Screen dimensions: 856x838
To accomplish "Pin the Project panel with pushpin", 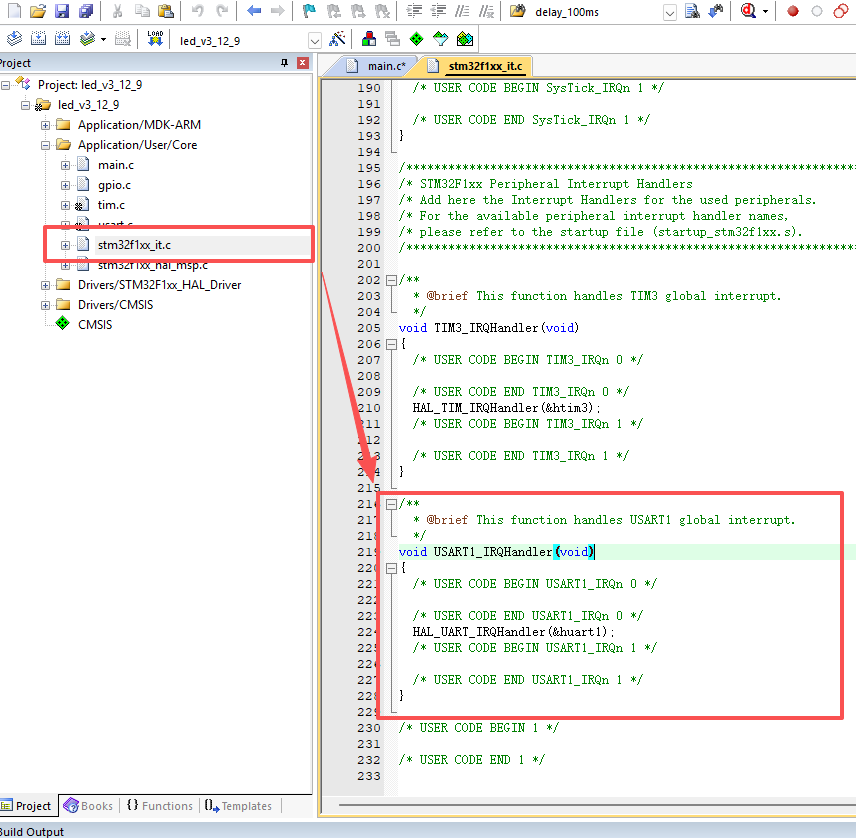I will [x=284, y=63].
